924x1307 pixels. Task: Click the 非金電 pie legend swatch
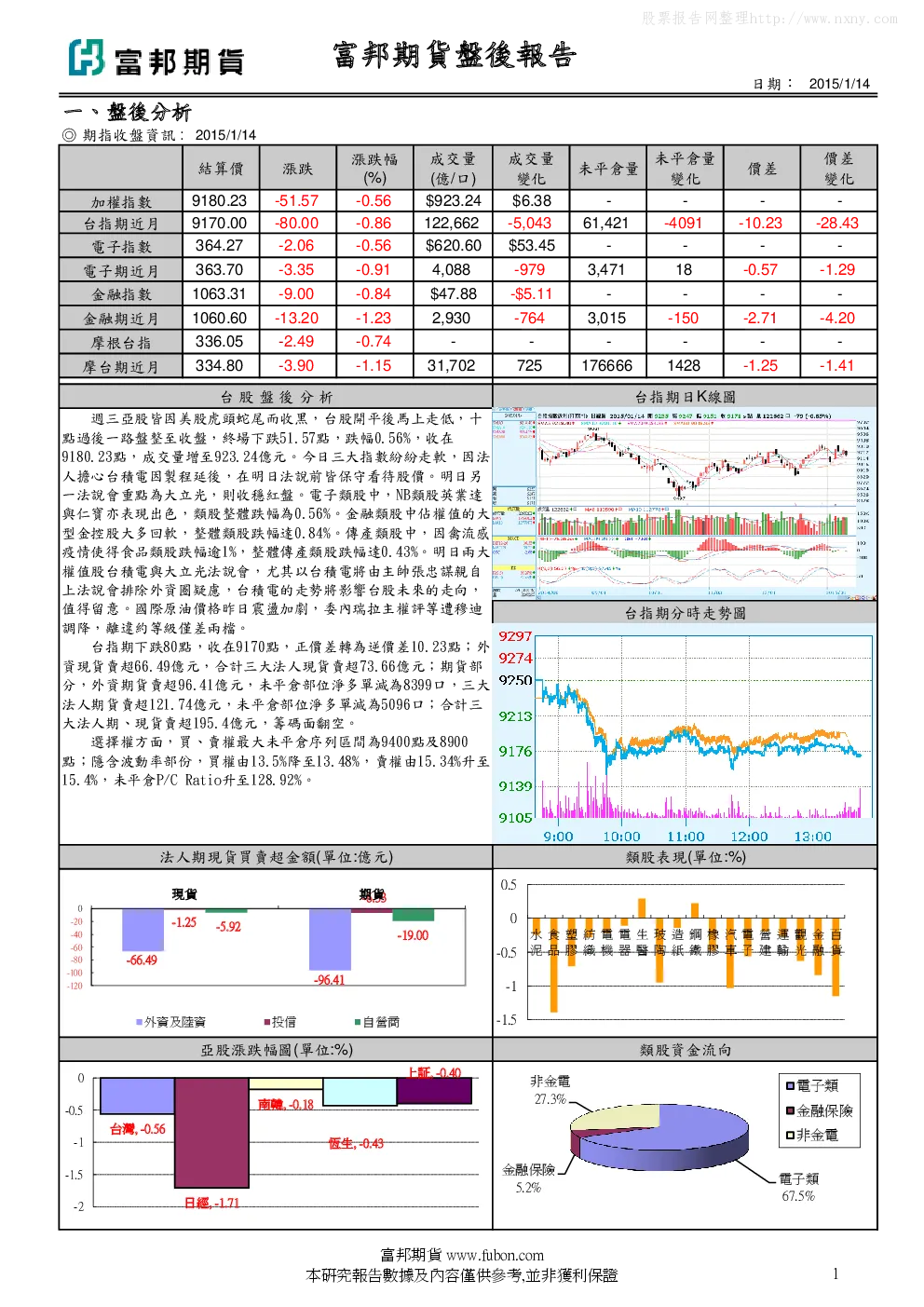click(x=790, y=1135)
